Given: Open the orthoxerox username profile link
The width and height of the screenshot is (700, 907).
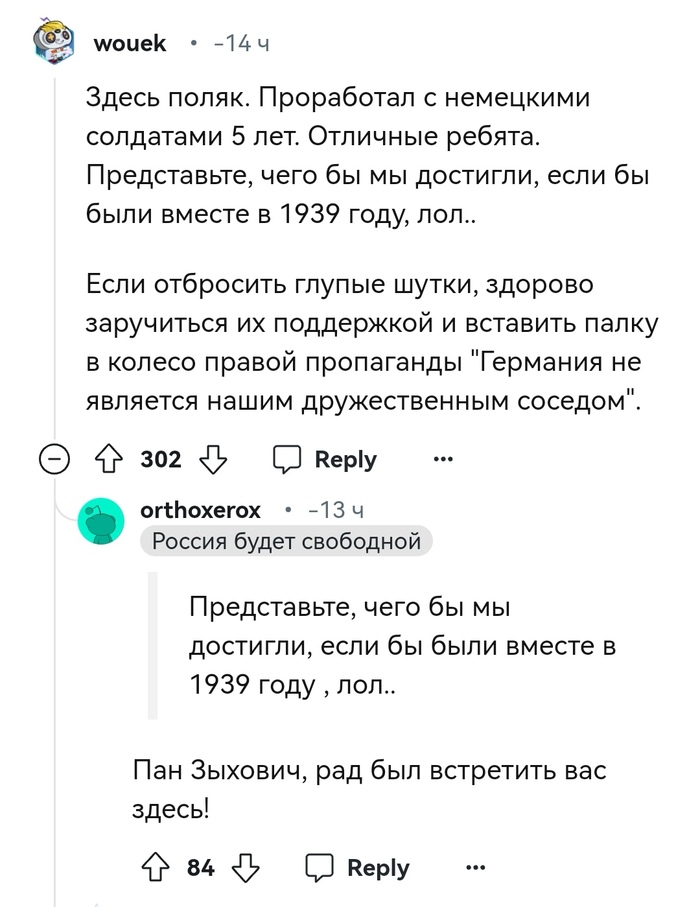Looking at the screenshot, I should (x=201, y=510).
